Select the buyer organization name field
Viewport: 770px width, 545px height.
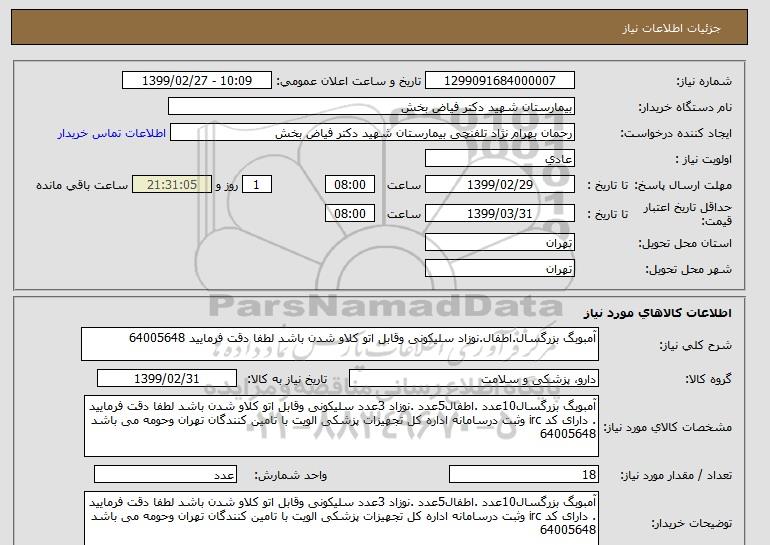coord(371,107)
